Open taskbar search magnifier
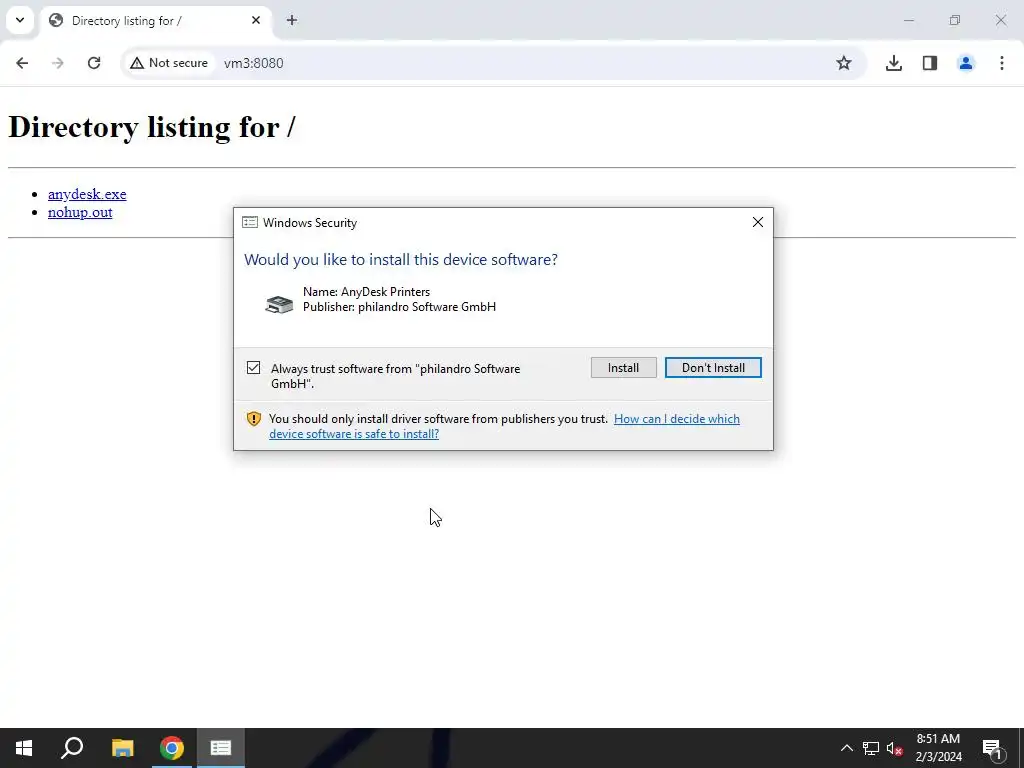Image resolution: width=1024 pixels, height=768 pixels. point(72,748)
